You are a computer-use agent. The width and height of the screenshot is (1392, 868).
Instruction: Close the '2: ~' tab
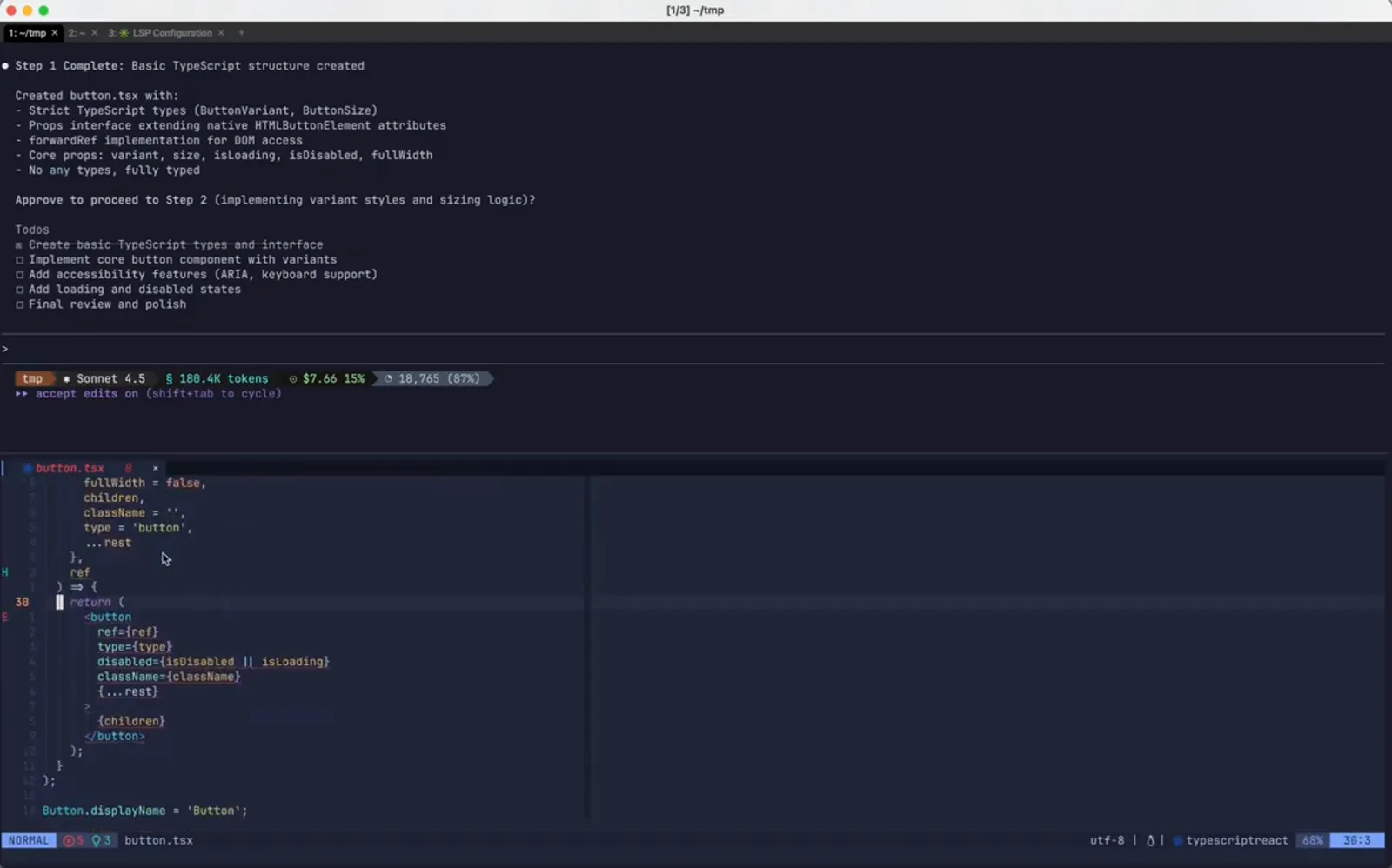coord(94,33)
